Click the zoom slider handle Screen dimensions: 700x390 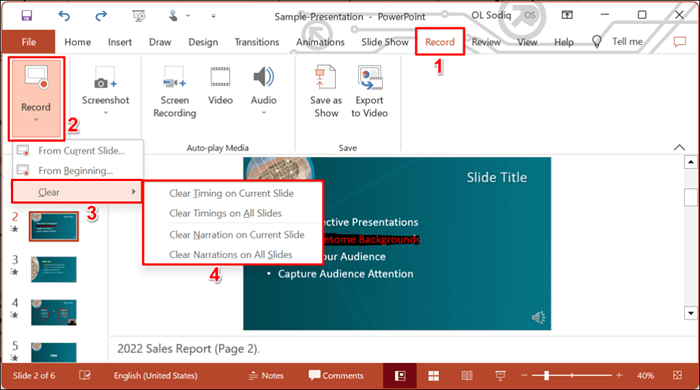[x=546, y=376]
